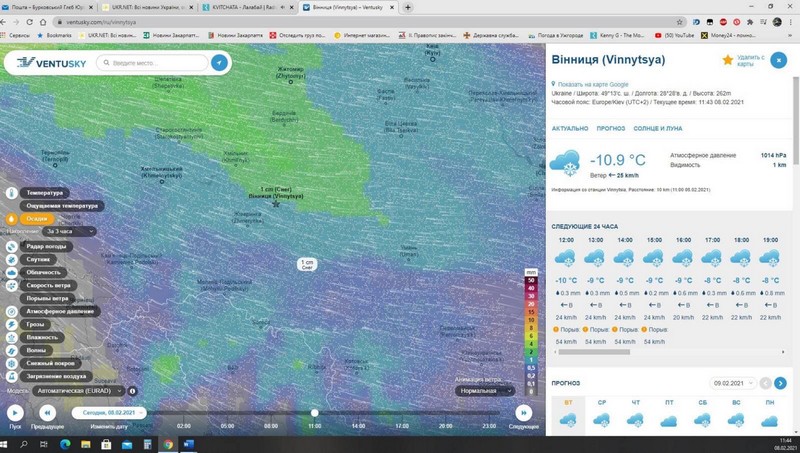Open the accumulation 'За 3 часа' dropdown
The width and height of the screenshot is (800, 453).
[x=70, y=232]
